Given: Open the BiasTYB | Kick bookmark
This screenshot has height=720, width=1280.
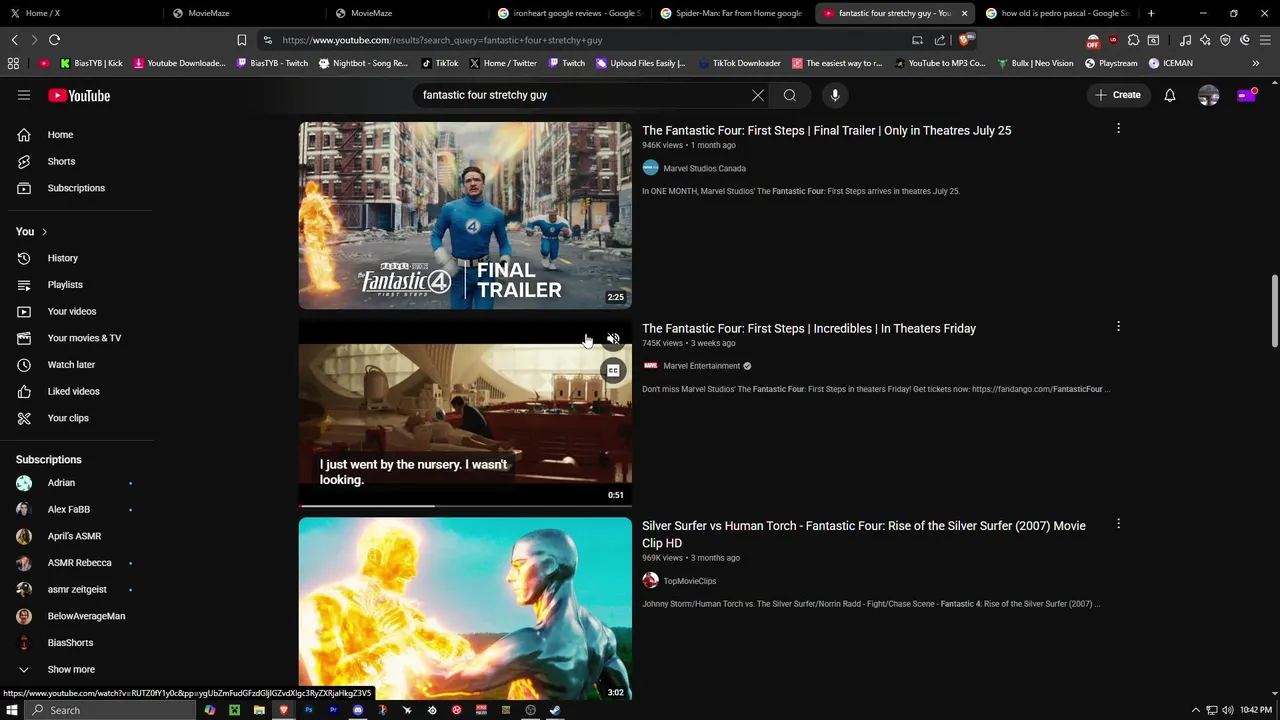Looking at the screenshot, I should pos(91,63).
